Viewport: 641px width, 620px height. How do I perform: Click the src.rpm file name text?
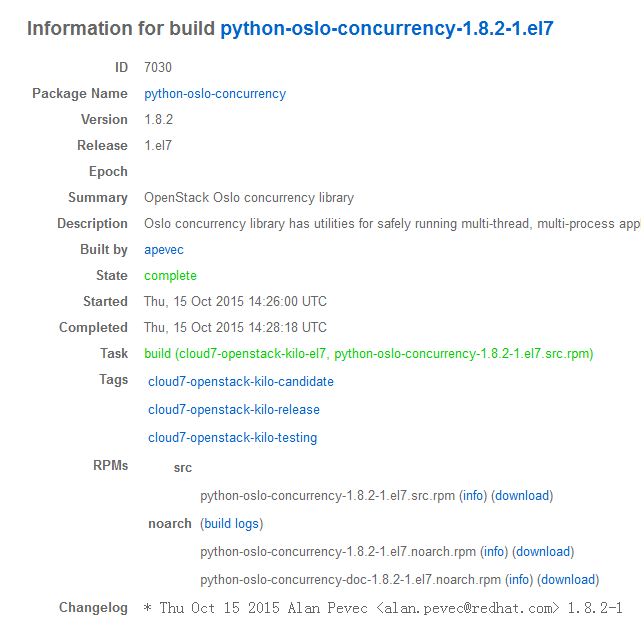pos(327,496)
